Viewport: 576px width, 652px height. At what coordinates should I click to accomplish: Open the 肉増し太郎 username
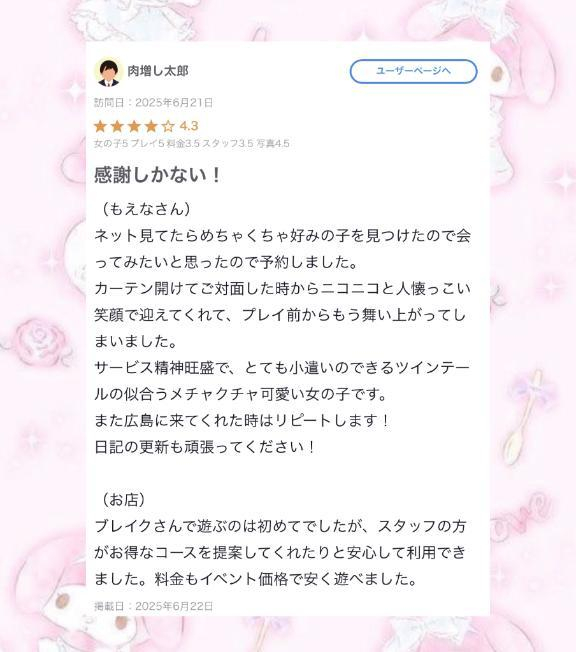click(158, 71)
